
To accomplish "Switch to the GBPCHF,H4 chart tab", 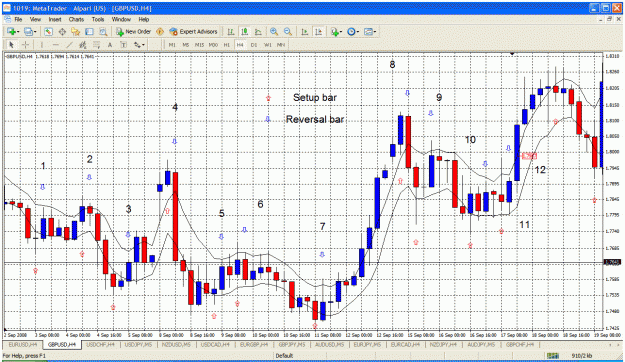I will 521,344.
